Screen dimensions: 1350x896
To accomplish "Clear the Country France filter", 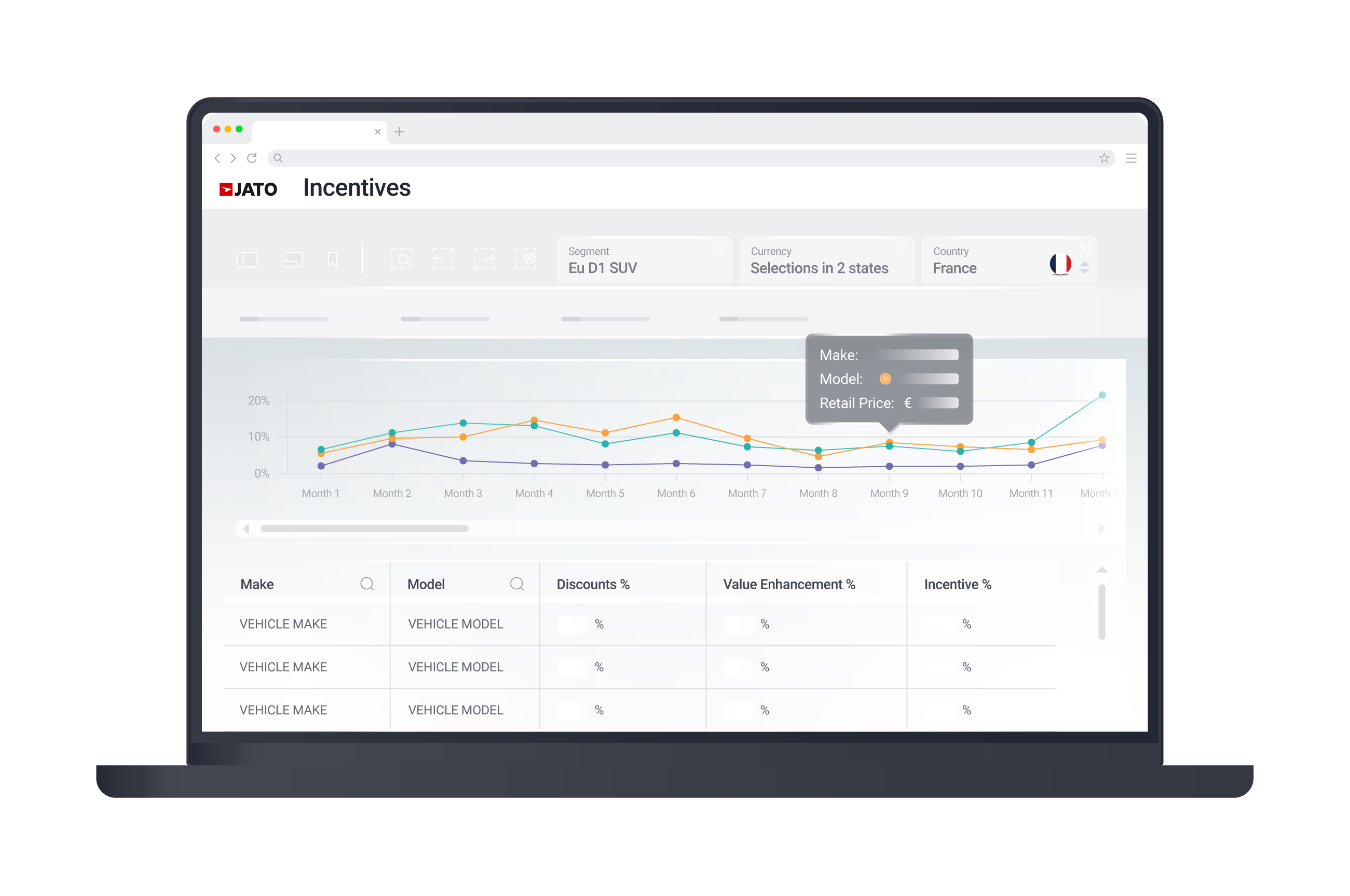I will click(x=1085, y=249).
